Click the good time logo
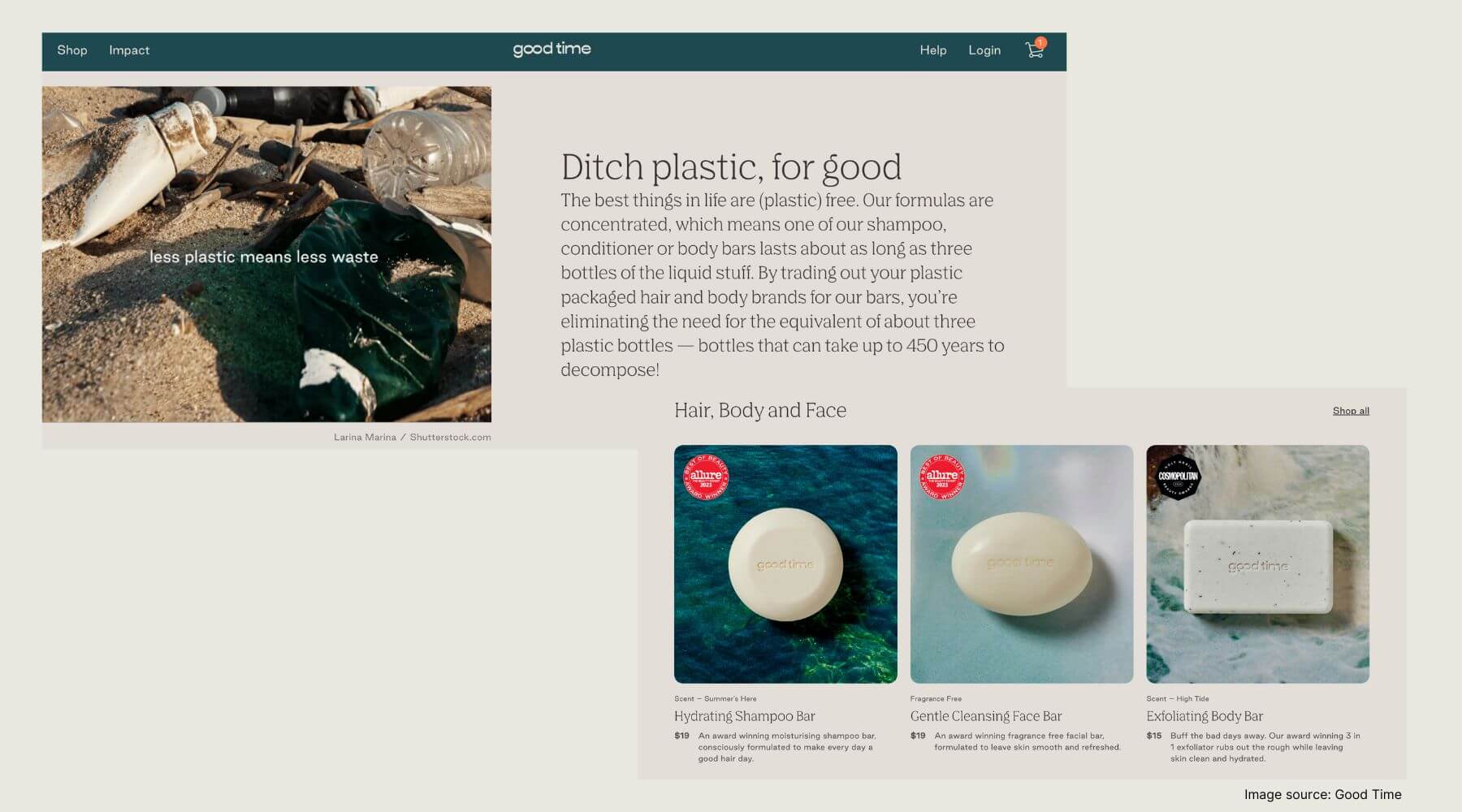This screenshot has width=1462, height=812. (x=551, y=50)
